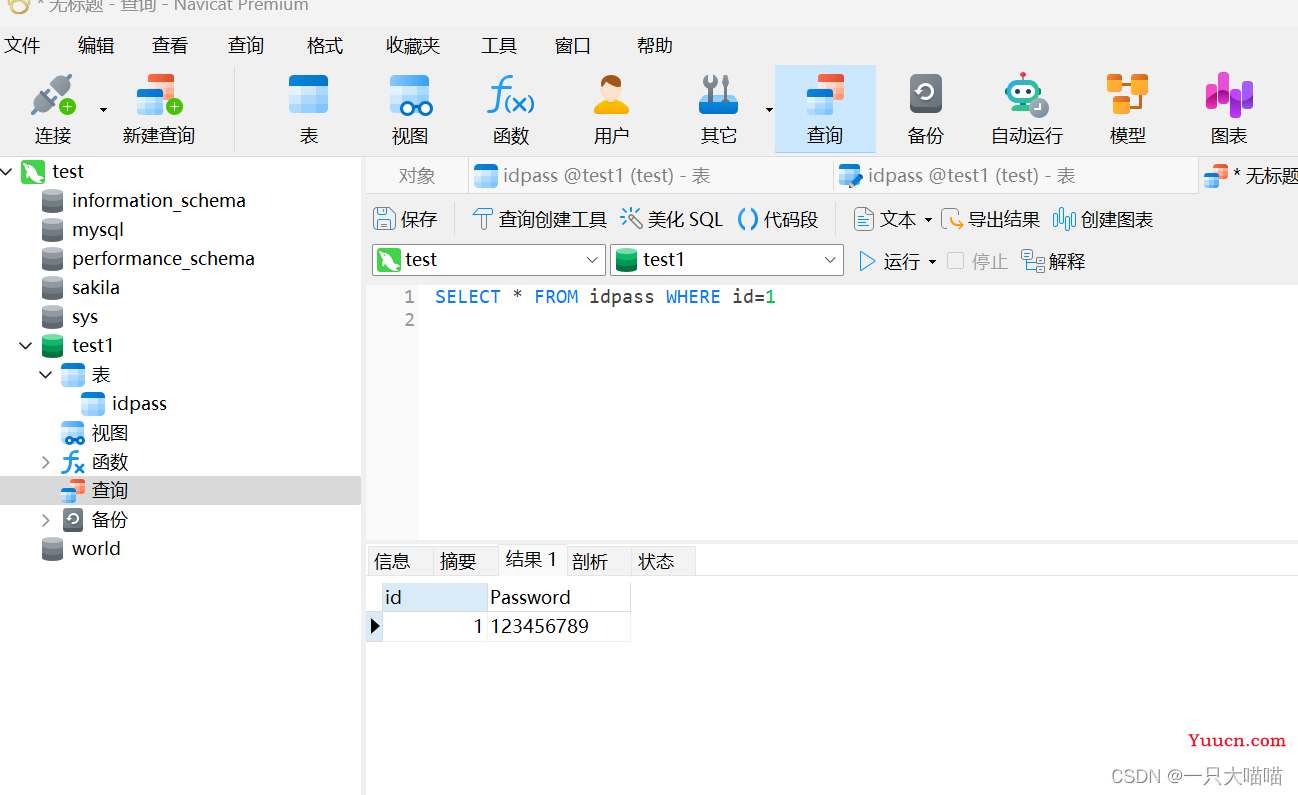Click 文本 (Text) toolbar button
The image size is (1298, 795).
pyautogui.click(x=885, y=219)
